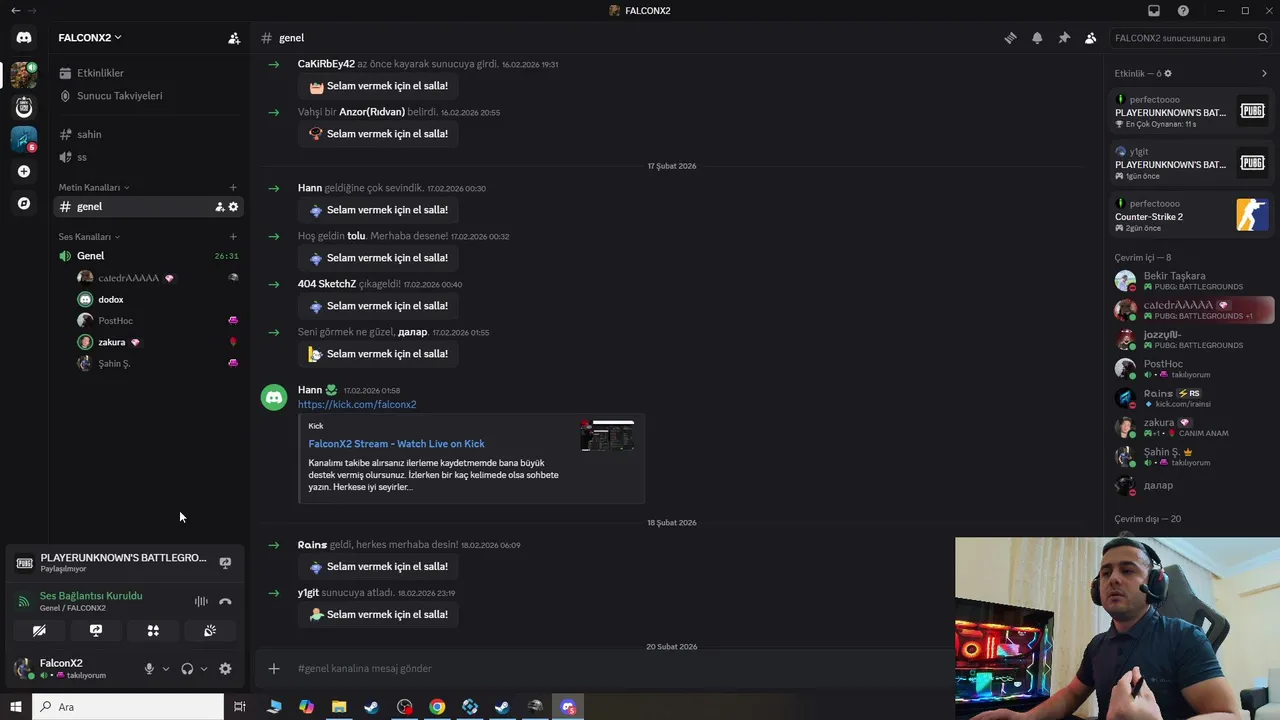The width and height of the screenshot is (1280, 720).
Task: Click user PostHoc in voice channel
Action: point(158,321)
